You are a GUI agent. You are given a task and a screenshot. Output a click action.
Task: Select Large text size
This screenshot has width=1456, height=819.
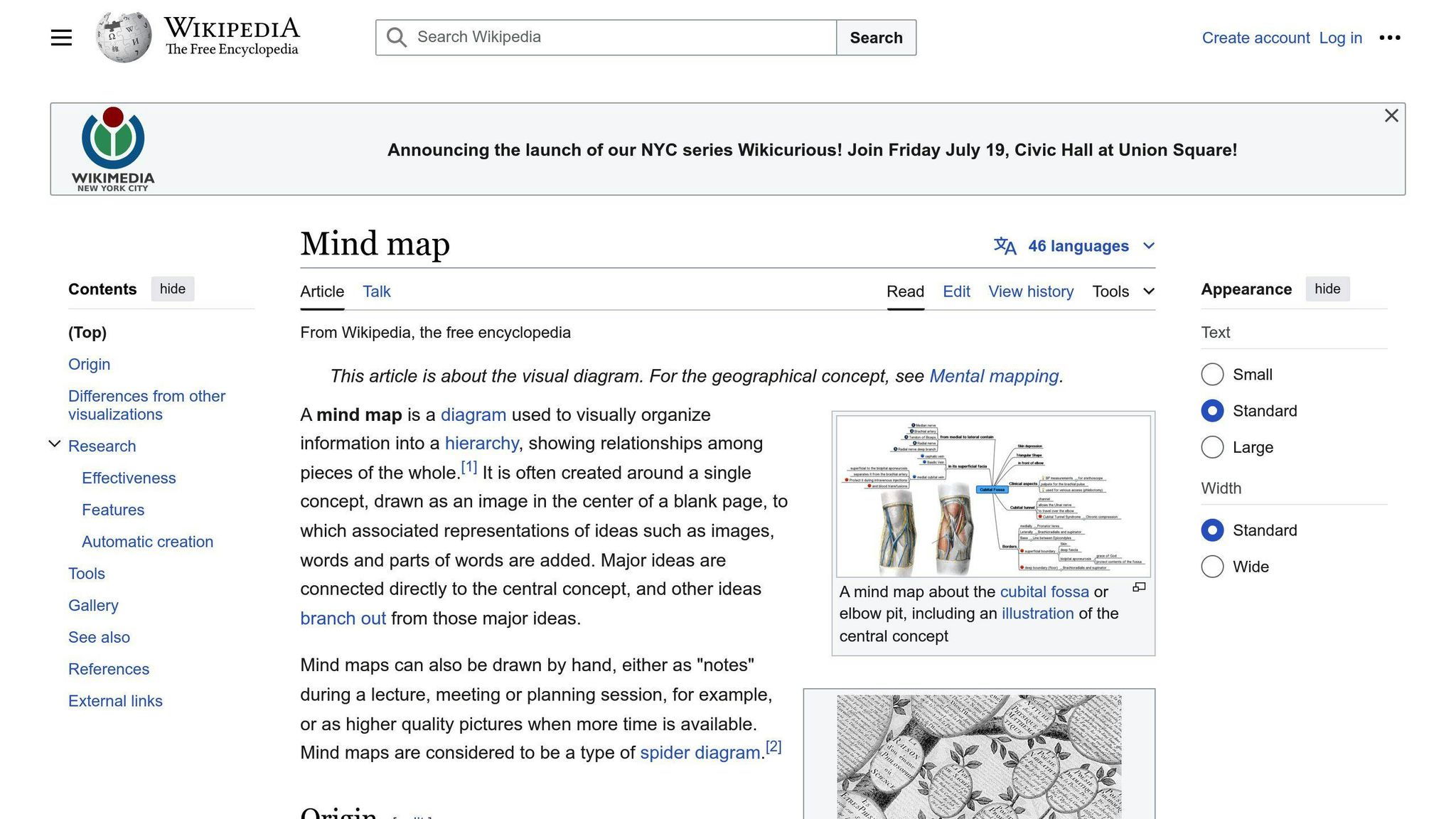coord(1212,447)
